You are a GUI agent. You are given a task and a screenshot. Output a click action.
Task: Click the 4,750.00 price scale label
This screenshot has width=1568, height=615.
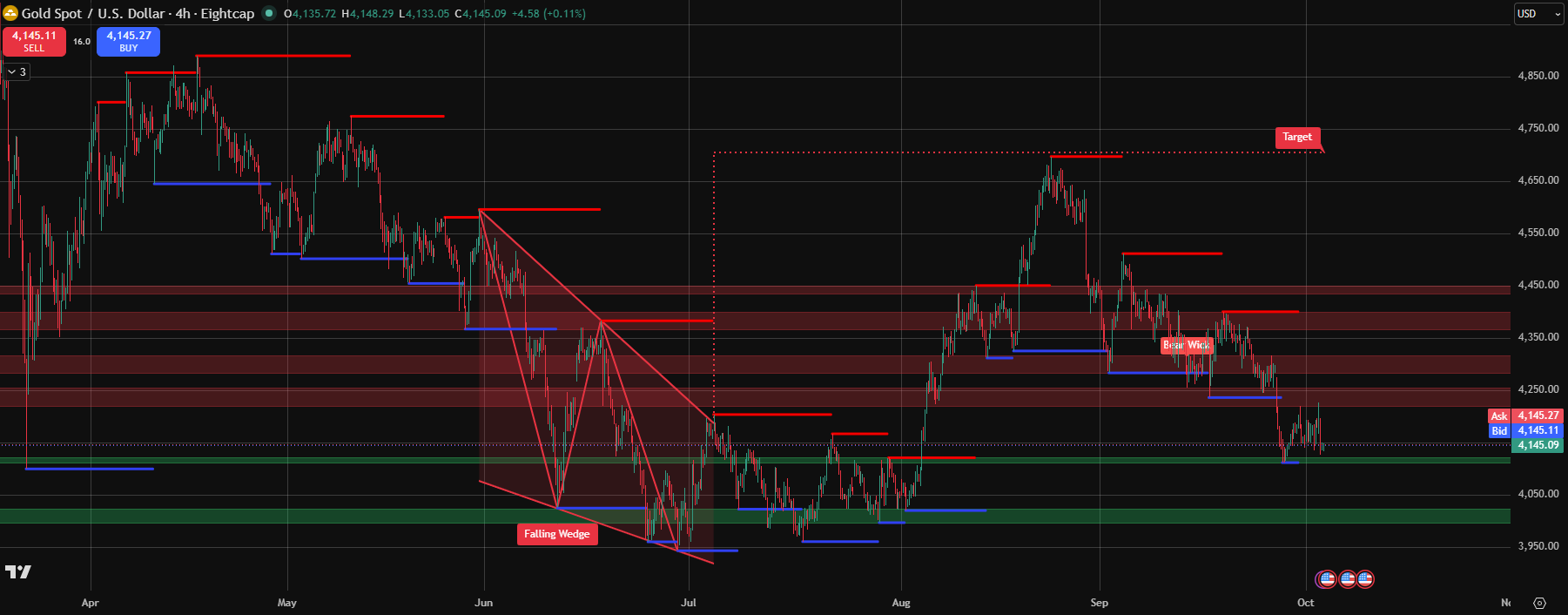coord(1538,128)
